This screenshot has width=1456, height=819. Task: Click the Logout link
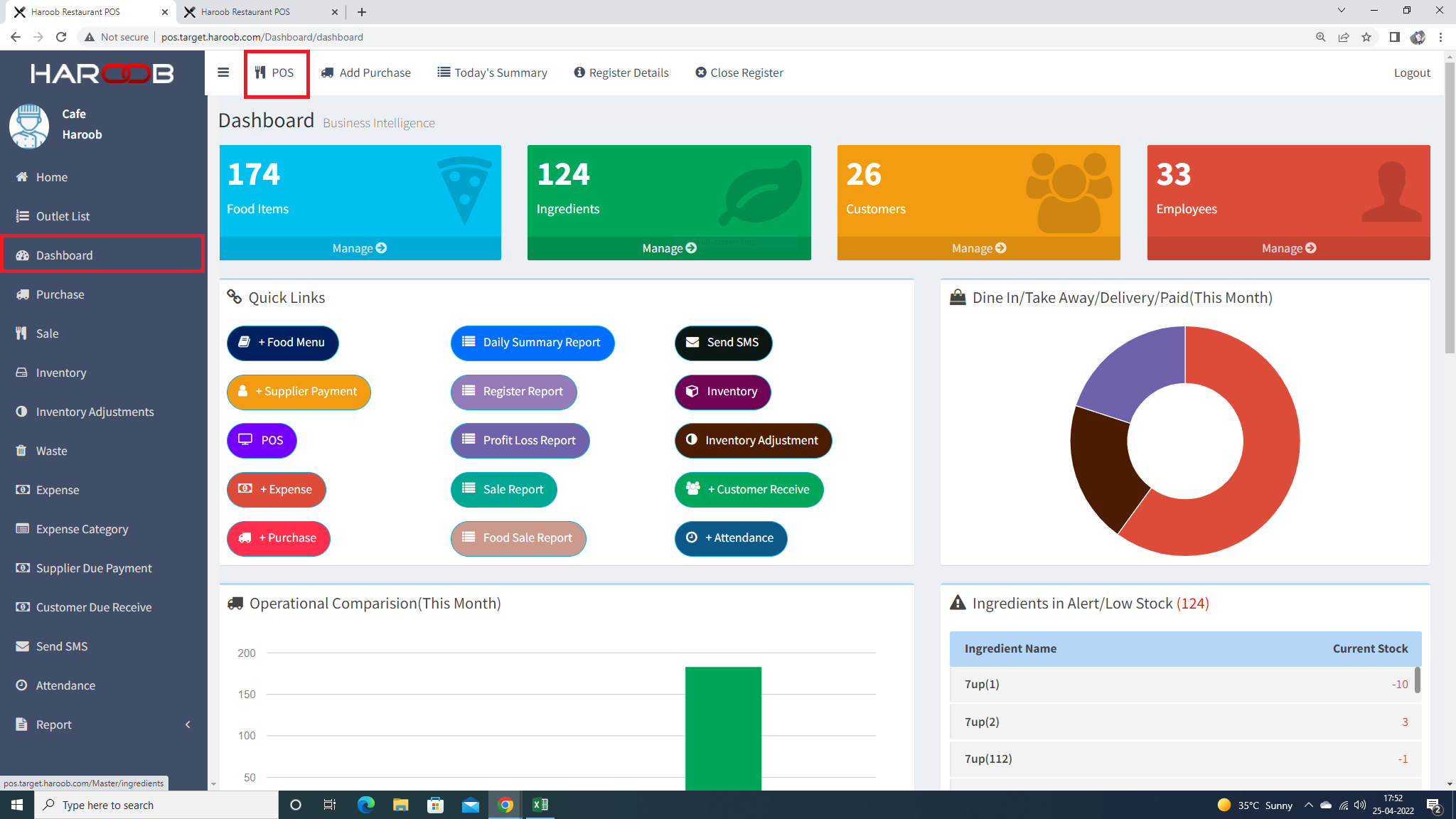(1412, 73)
